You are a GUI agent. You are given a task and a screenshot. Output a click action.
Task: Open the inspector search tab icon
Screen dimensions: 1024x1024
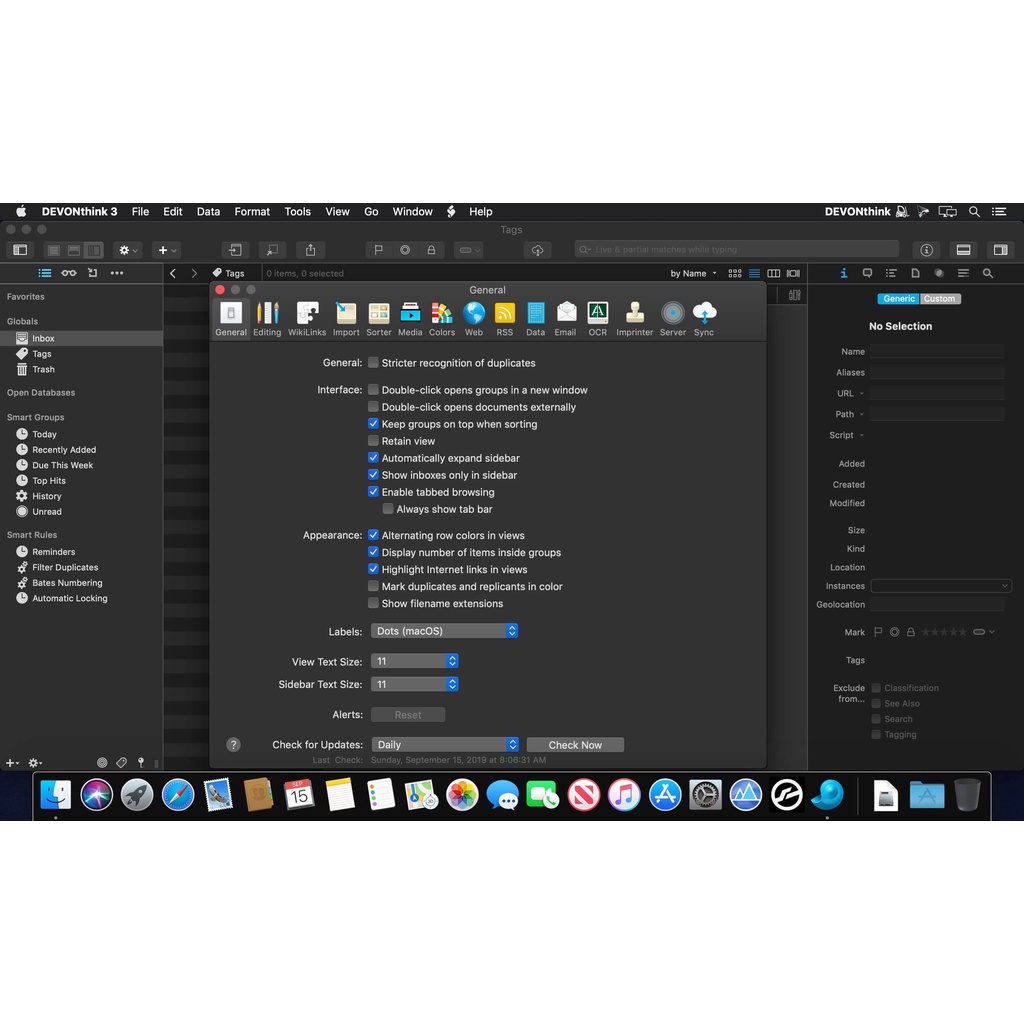(988, 273)
